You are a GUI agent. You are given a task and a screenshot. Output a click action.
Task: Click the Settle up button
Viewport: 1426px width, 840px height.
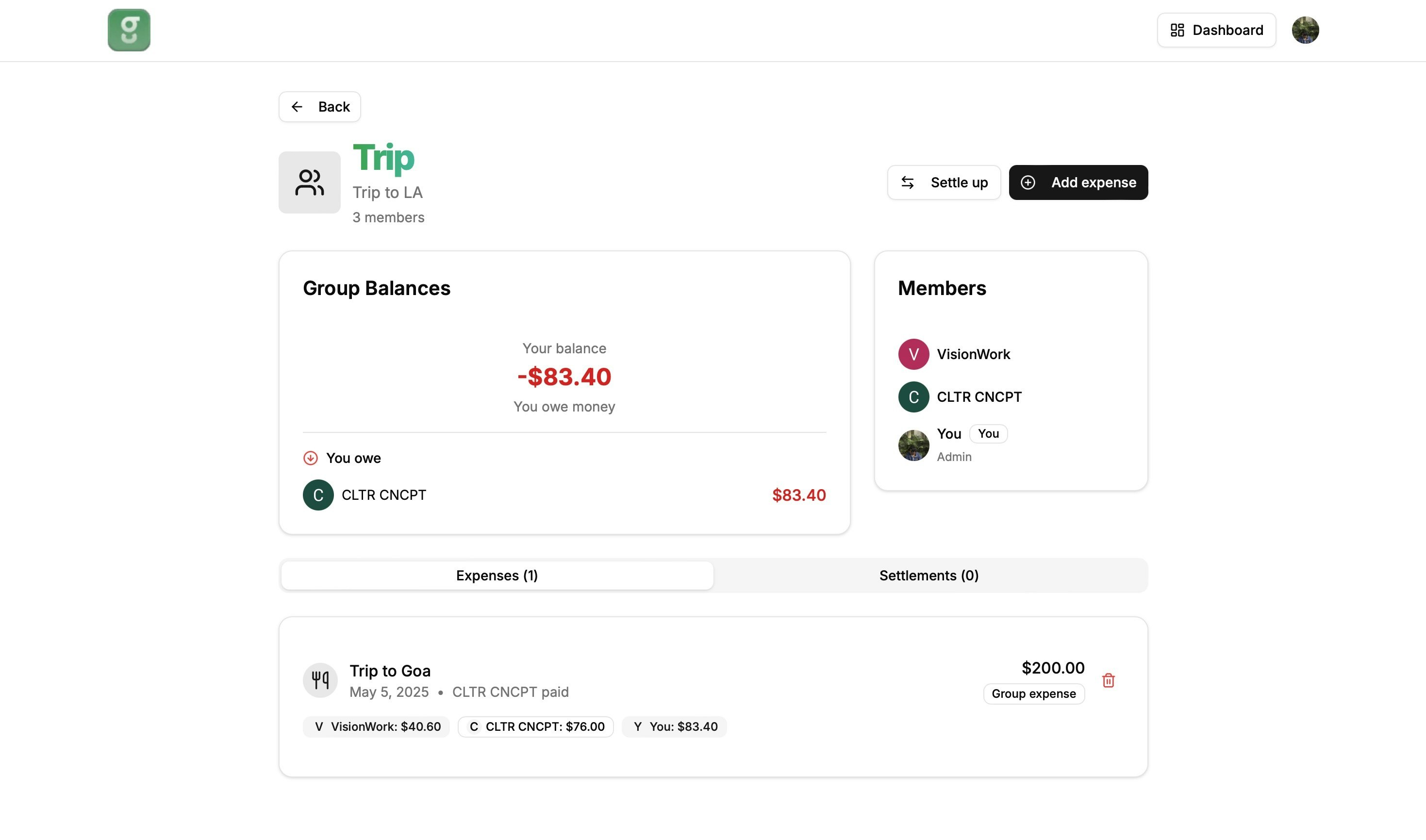[x=944, y=182]
